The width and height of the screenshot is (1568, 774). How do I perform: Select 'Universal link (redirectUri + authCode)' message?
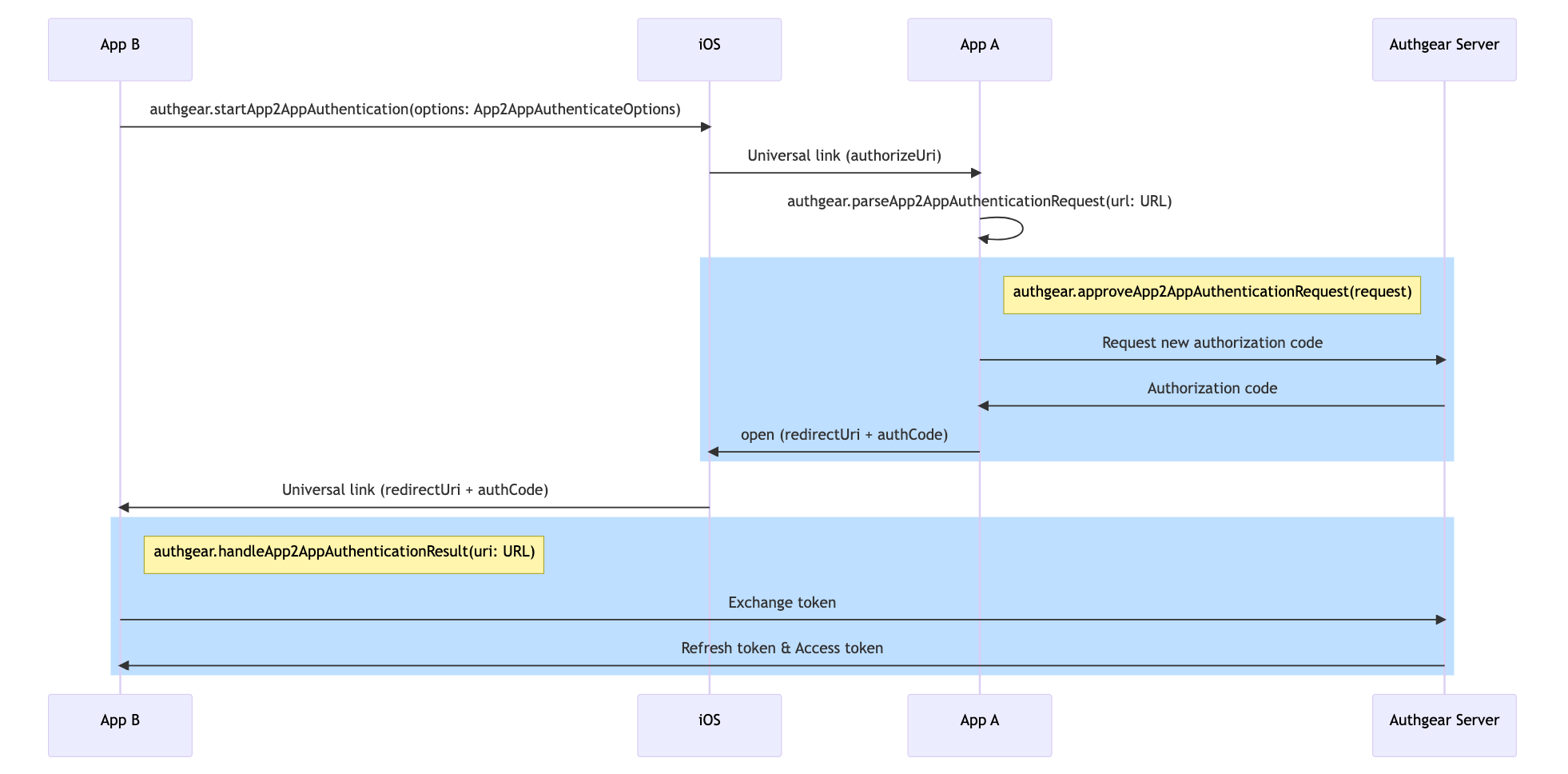pos(415,490)
